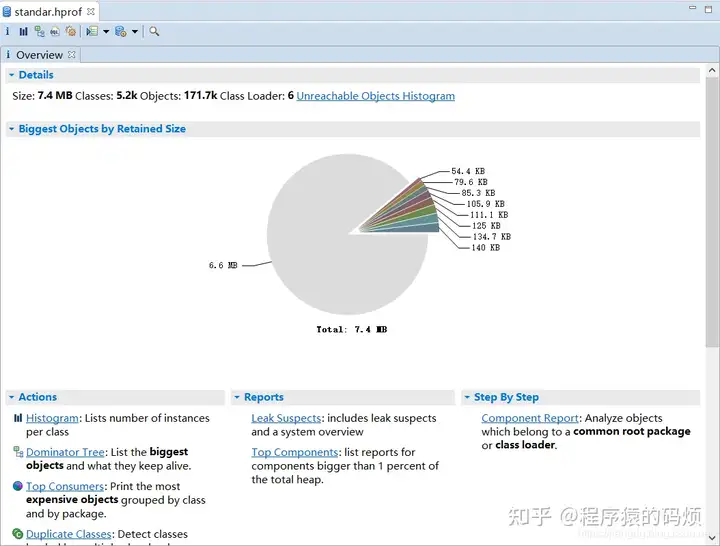Click the Top Consumers globe icon
This screenshot has width=720, height=546.
(18, 486)
